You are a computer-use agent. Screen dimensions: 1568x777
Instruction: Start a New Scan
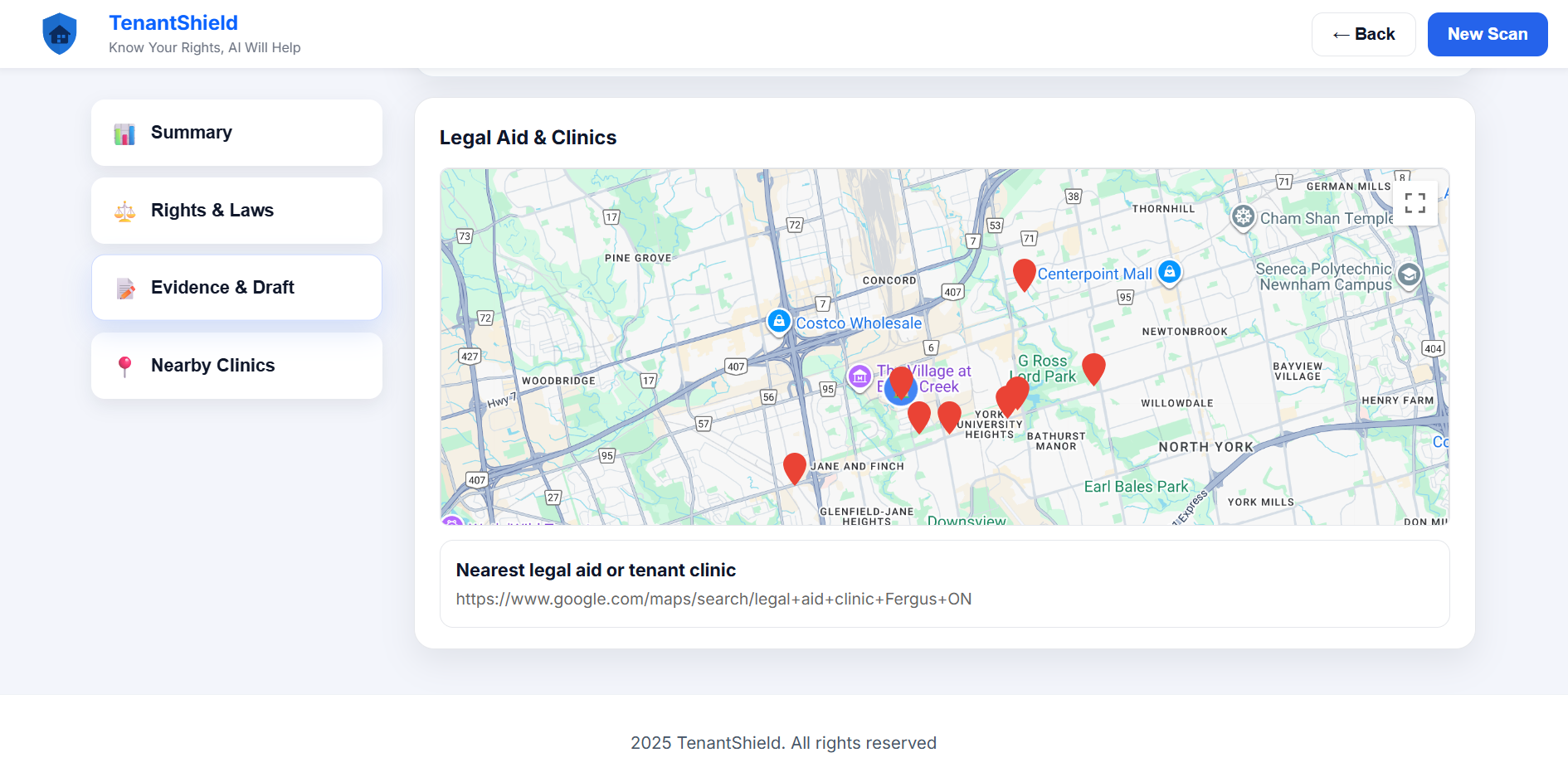(x=1488, y=34)
